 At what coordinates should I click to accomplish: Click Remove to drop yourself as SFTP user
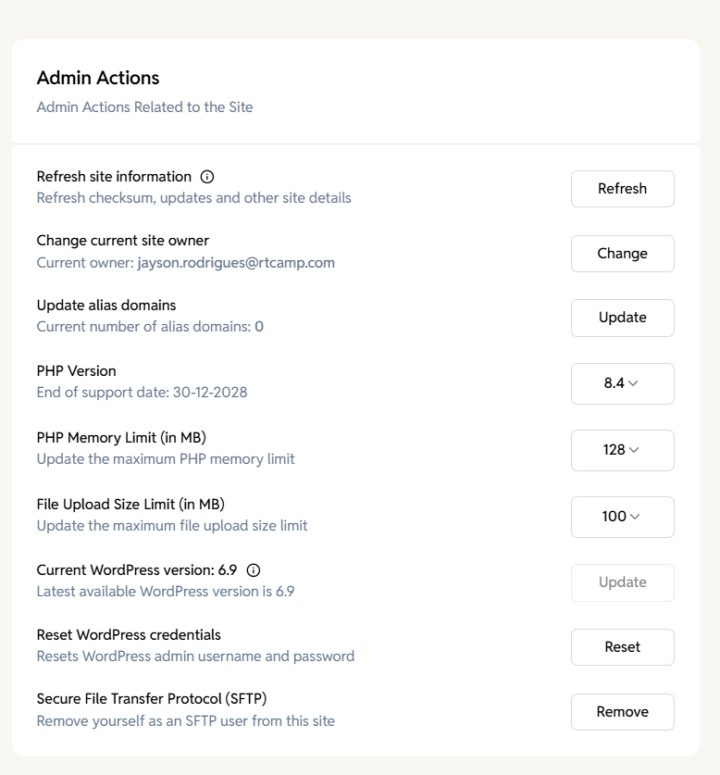coord(622,712)
